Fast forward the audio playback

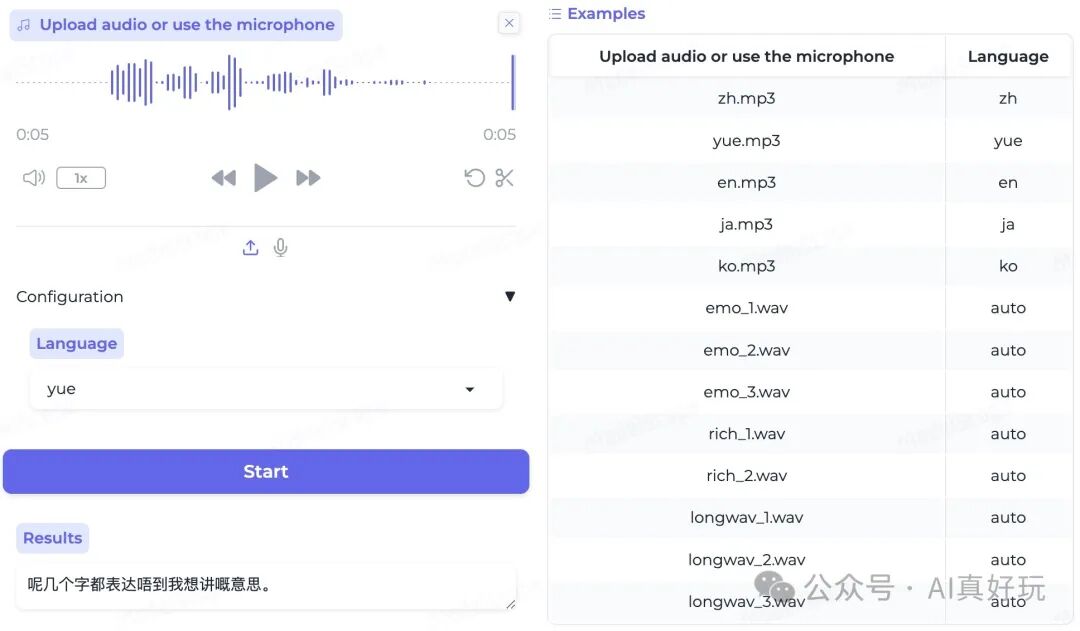coord(308,178)
